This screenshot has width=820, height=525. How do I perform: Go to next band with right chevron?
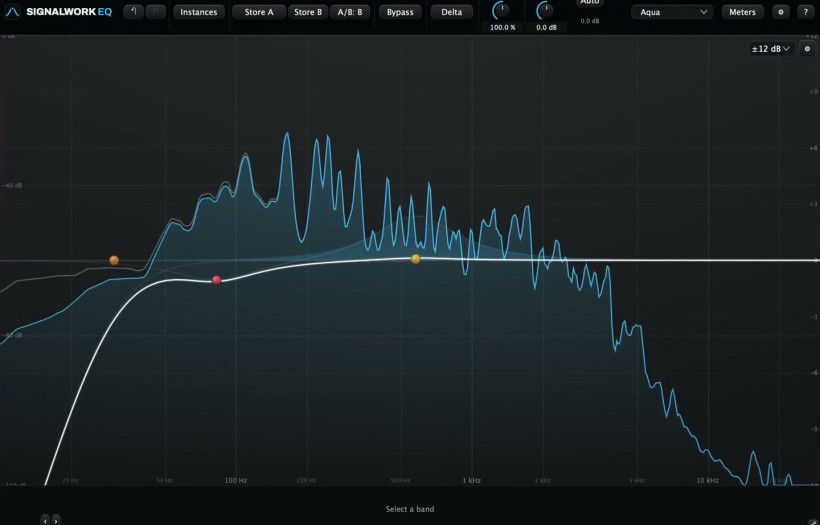click(x=56, y=520)
